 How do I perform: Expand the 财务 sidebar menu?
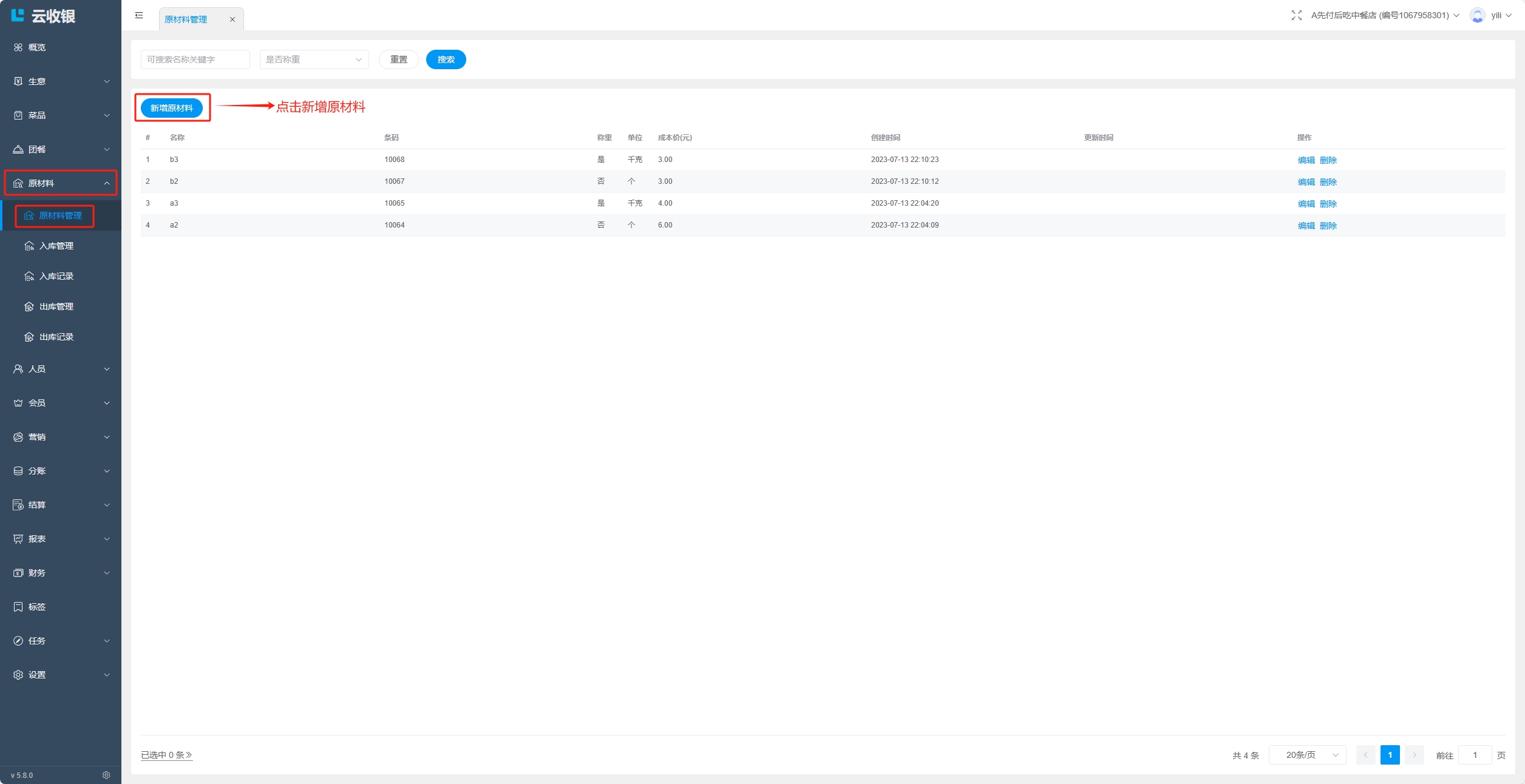(x=61, y=573)
